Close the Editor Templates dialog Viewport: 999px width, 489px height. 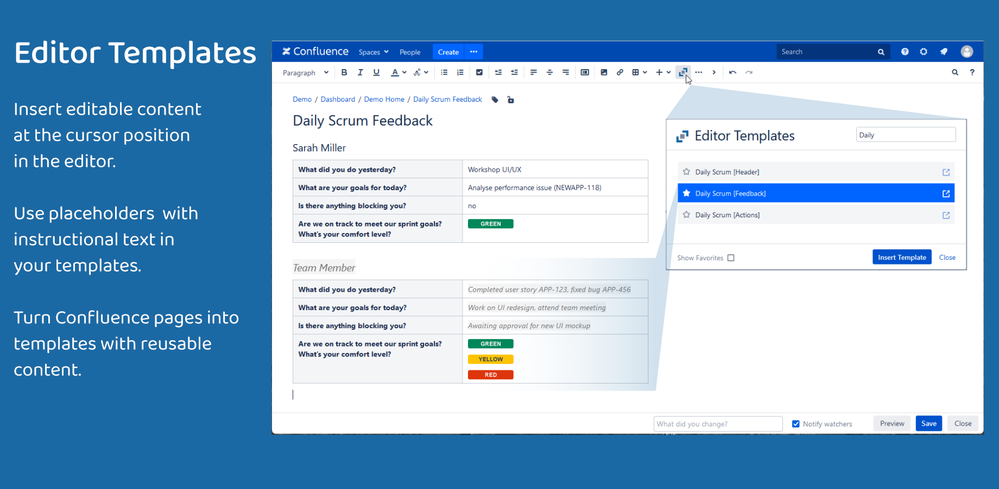click(947, 257)
